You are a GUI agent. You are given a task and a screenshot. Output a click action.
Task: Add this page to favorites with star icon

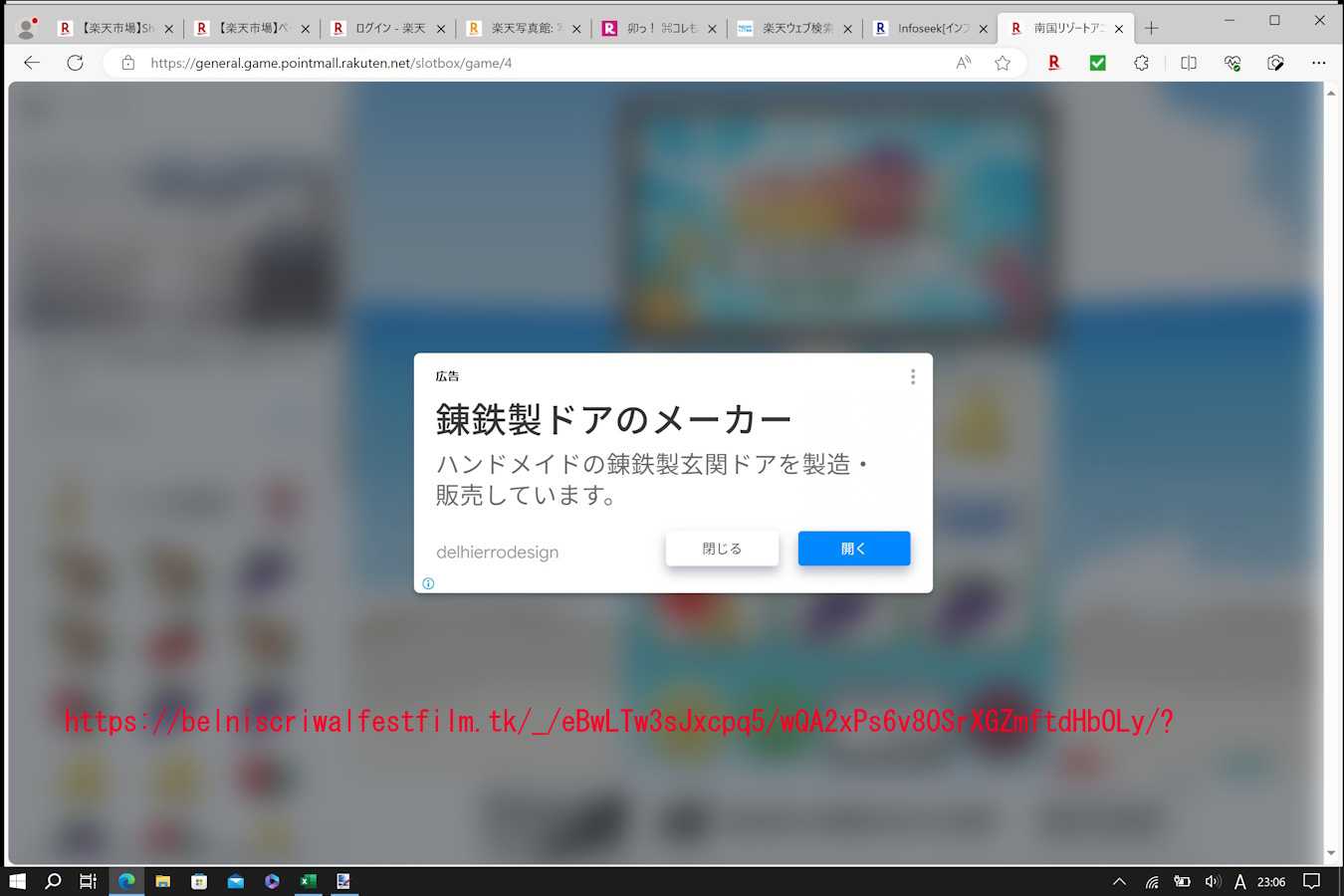point(1003,63)
